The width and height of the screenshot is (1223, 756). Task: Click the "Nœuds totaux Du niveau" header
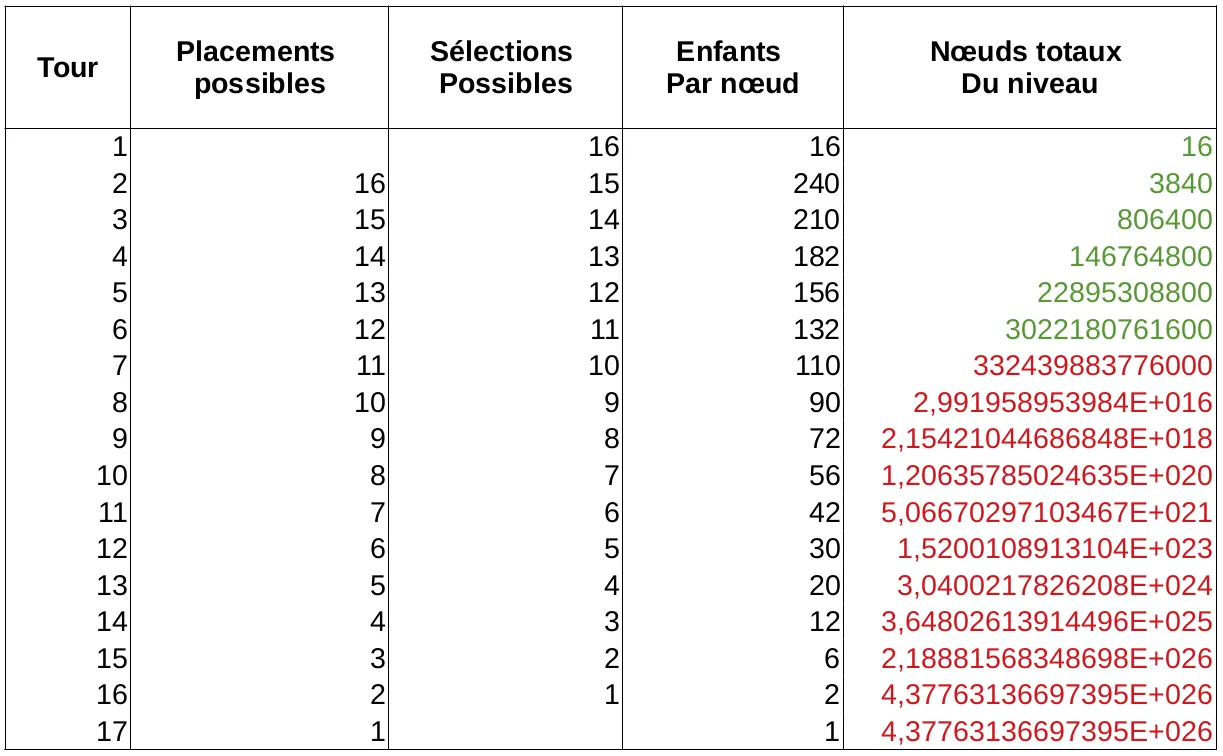[x=1029, y=68]
